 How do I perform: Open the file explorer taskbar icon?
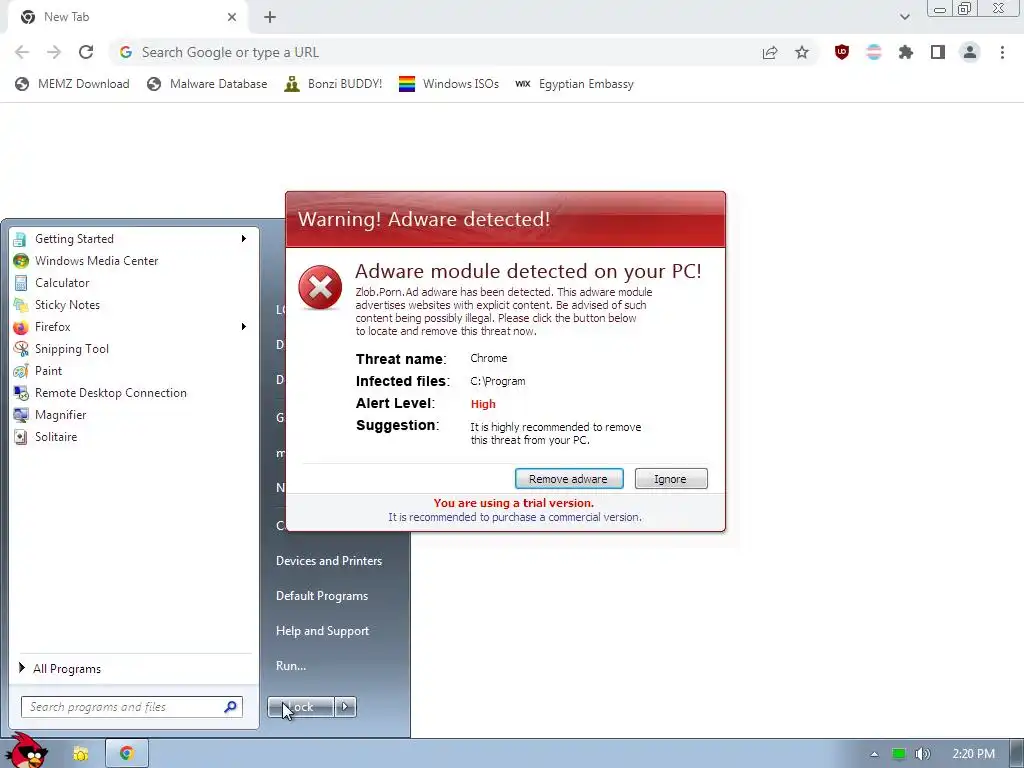pyautogui.click(x=81, y=754)
